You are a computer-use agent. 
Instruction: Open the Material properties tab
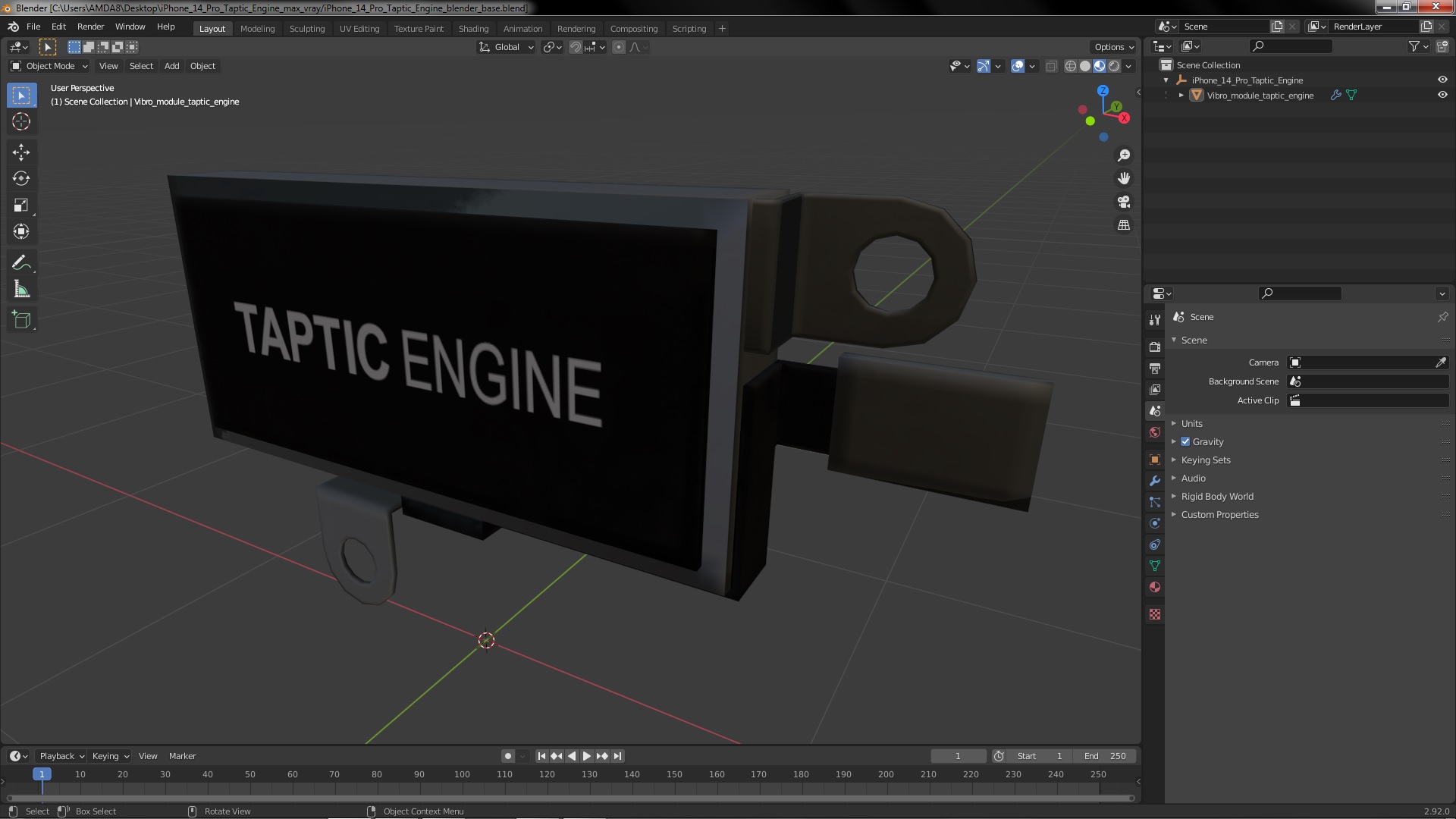click(x=1155, y=587)
